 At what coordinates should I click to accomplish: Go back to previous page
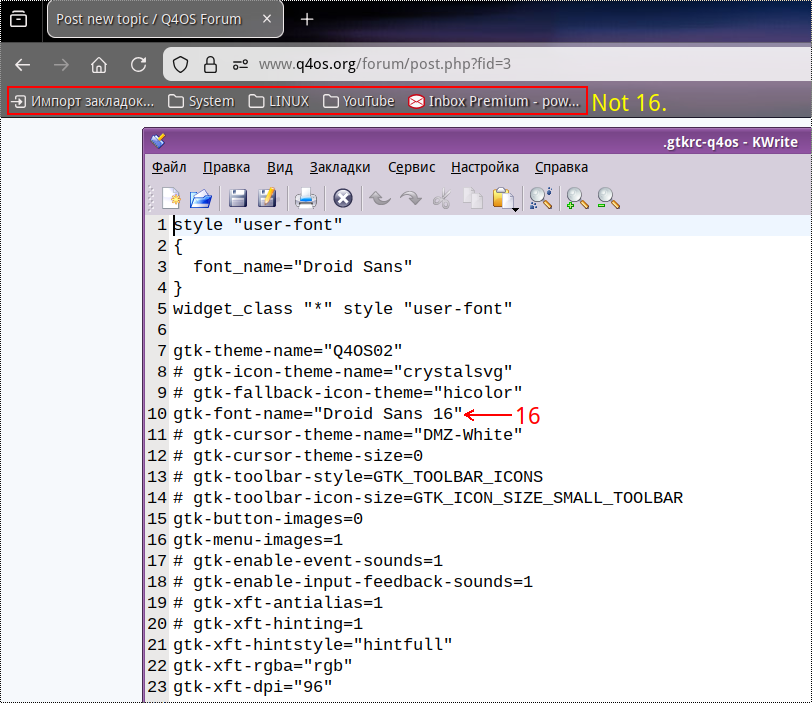click(22, 65)
